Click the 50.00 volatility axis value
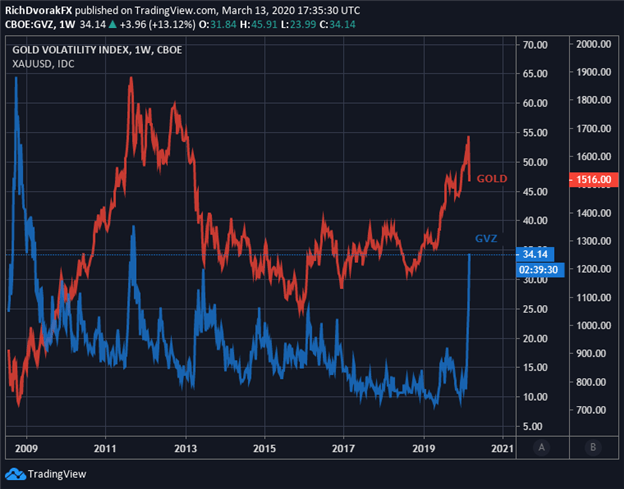Viewport: 624px width, 489px height. 535,162
